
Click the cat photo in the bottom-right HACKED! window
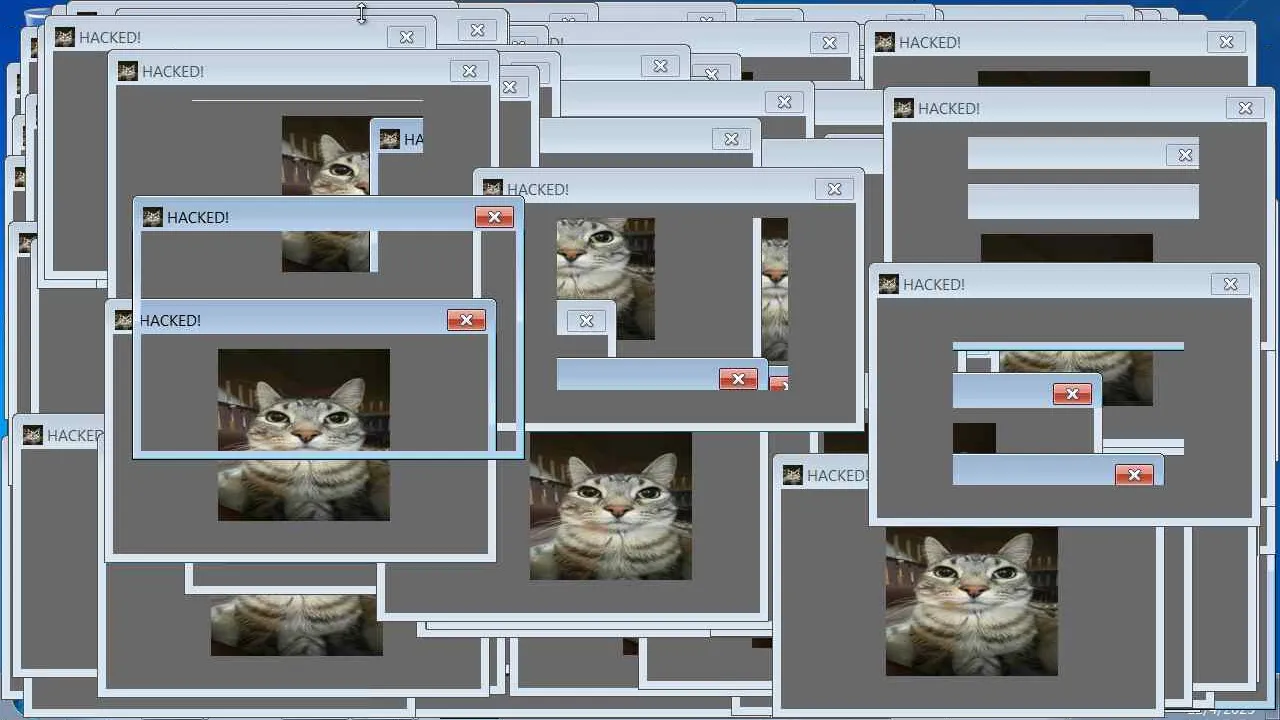(x=972, y=601)
